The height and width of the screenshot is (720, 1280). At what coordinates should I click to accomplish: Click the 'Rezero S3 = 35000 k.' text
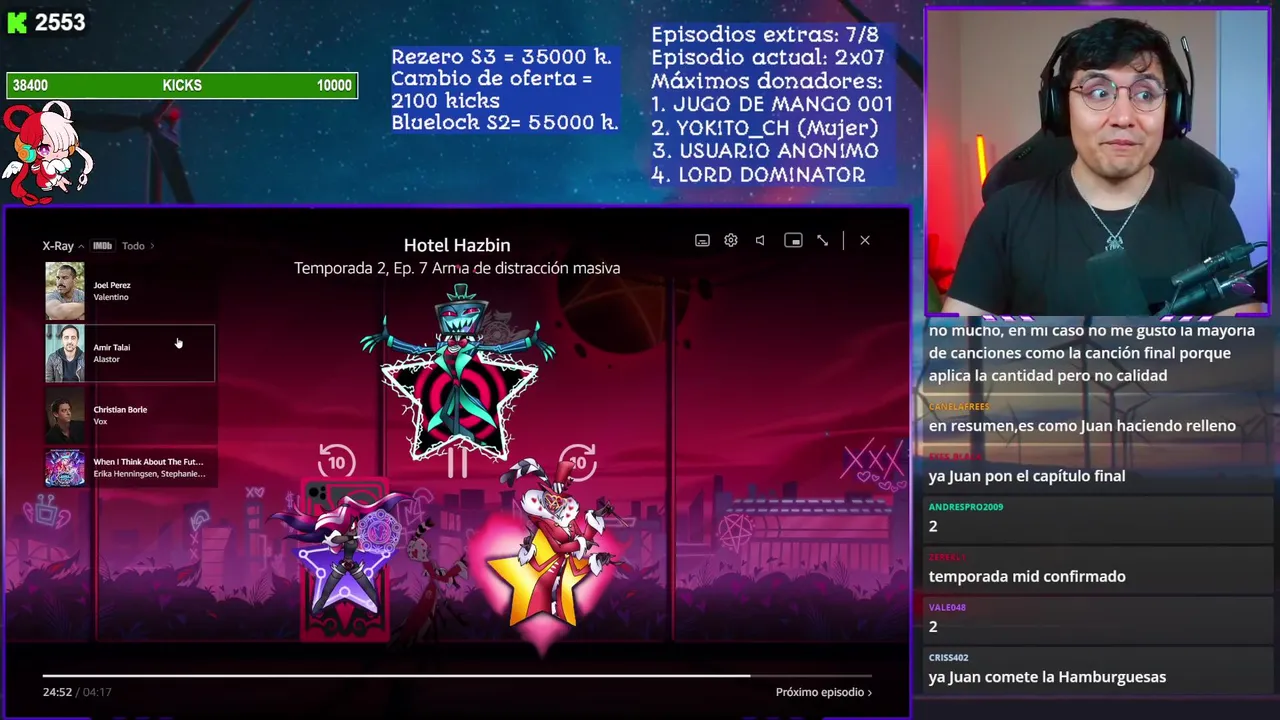pyautogui.click(x=501, y=57)
